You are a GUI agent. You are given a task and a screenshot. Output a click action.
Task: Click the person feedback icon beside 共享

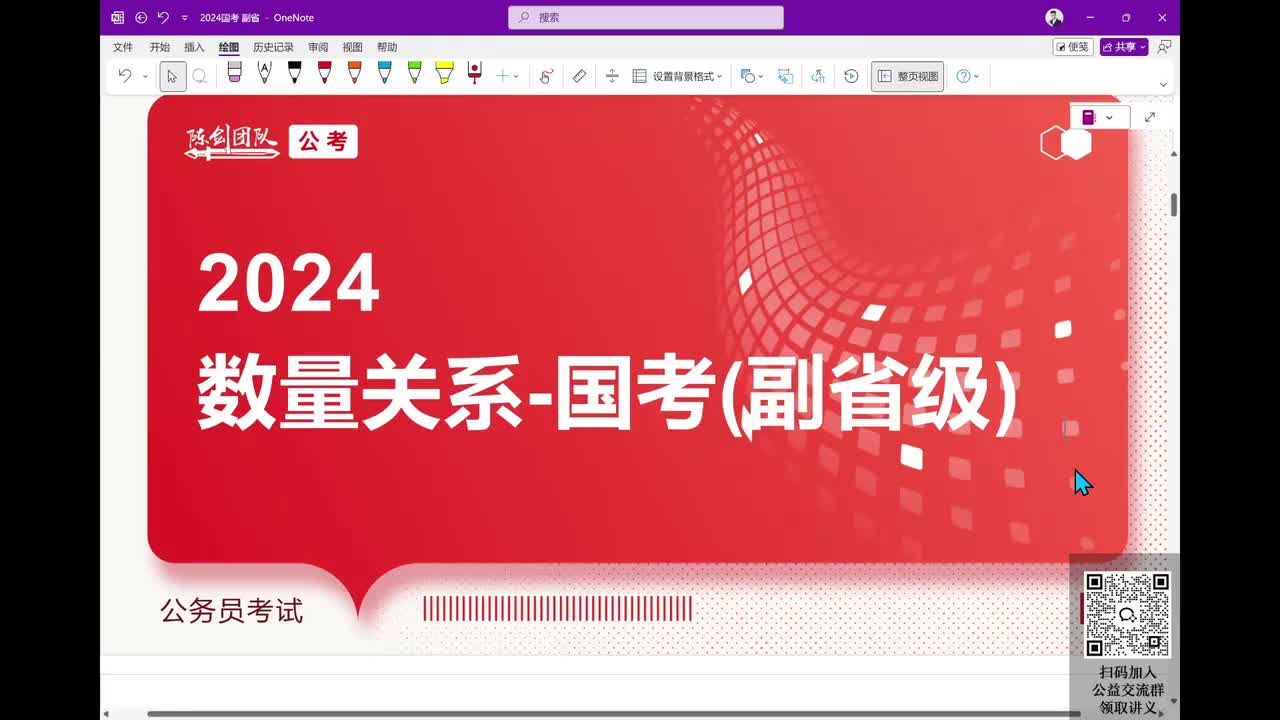pos(1163,47)
